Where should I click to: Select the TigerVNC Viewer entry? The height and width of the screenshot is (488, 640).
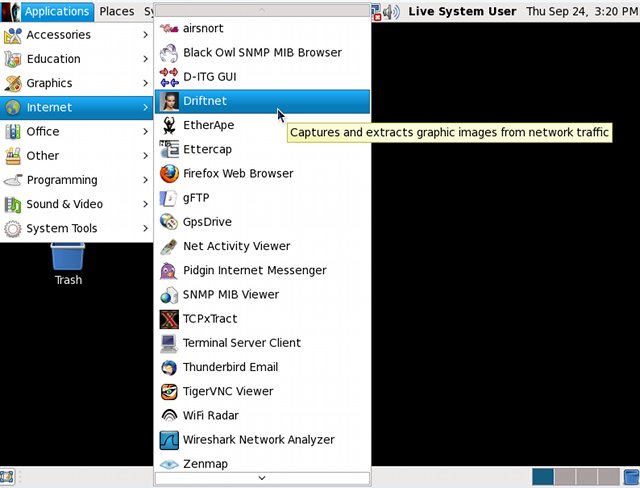click(x=262, y=392)
